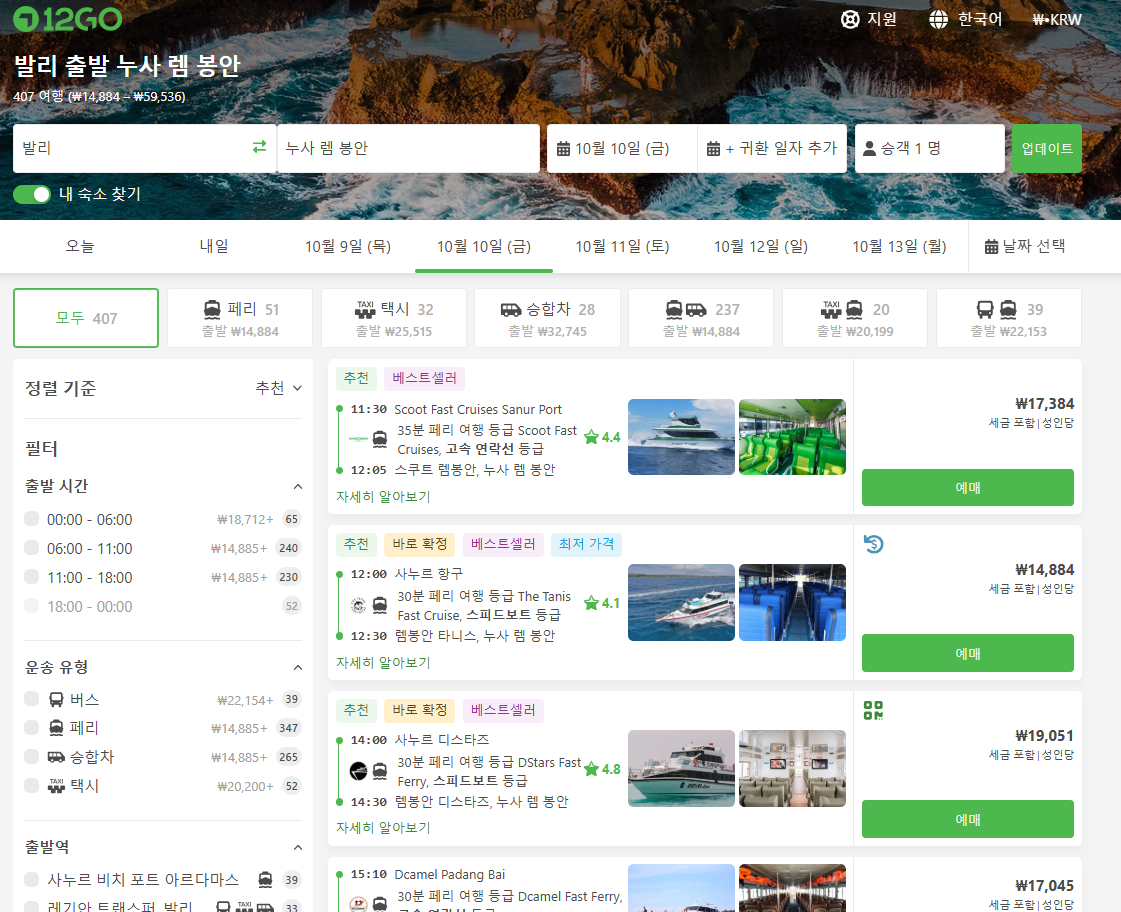This screenshot has width=1121, height=912.
Task: Select the 10월 9일 (목) tab
Action: click(348, 247)
